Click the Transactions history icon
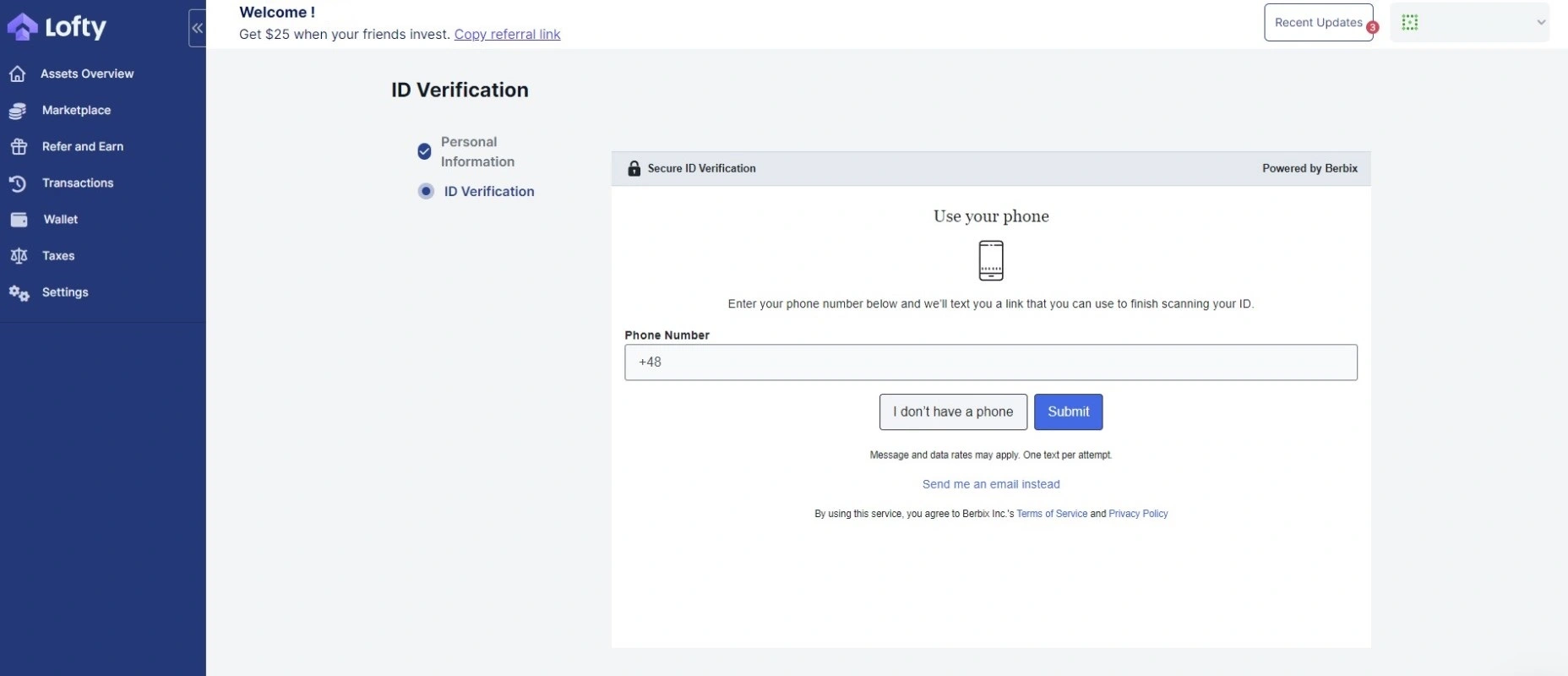The width and height of the screenshot is (1568, 676). click(18, 183)
